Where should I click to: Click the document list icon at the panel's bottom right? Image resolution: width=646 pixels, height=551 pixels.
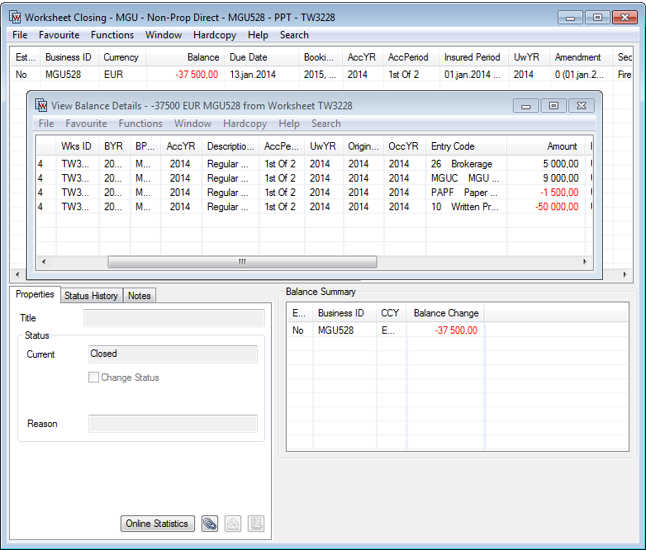point(256,523)
